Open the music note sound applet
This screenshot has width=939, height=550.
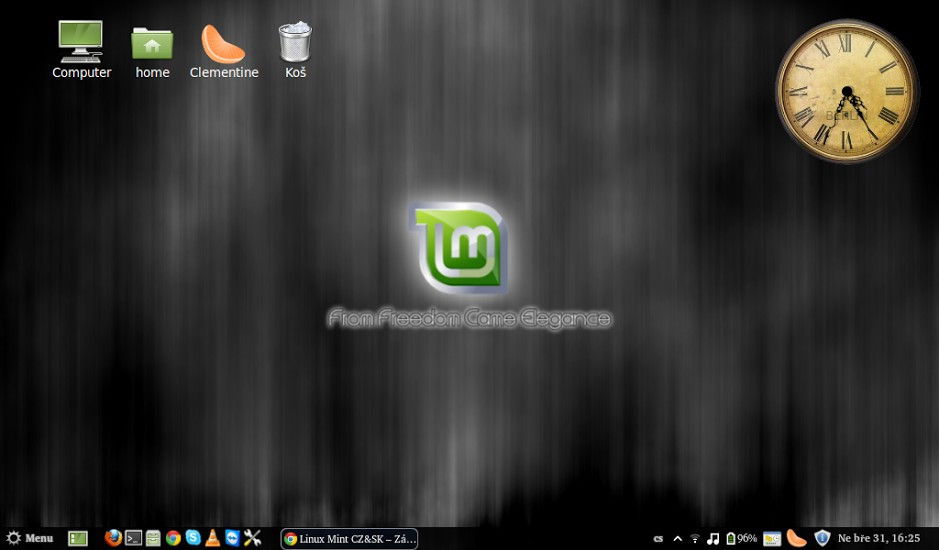pyautogui.click(x=713, y=539)
